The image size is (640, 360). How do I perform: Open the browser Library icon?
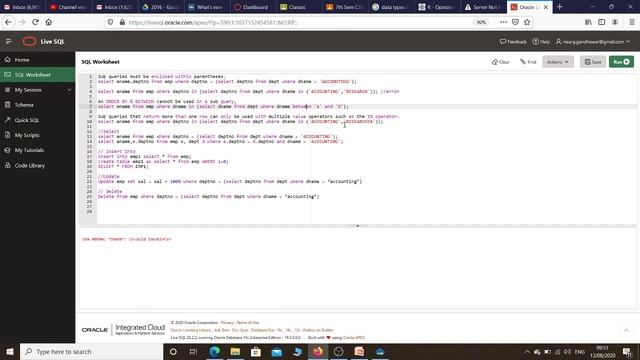(588, 22)
